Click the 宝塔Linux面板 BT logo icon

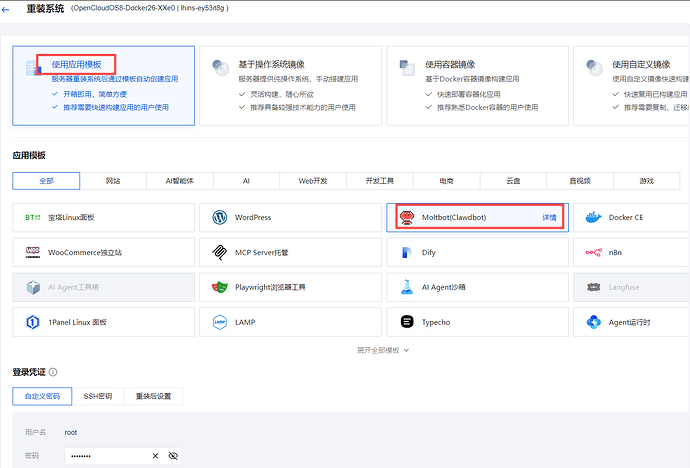click(x=33, y=217)
